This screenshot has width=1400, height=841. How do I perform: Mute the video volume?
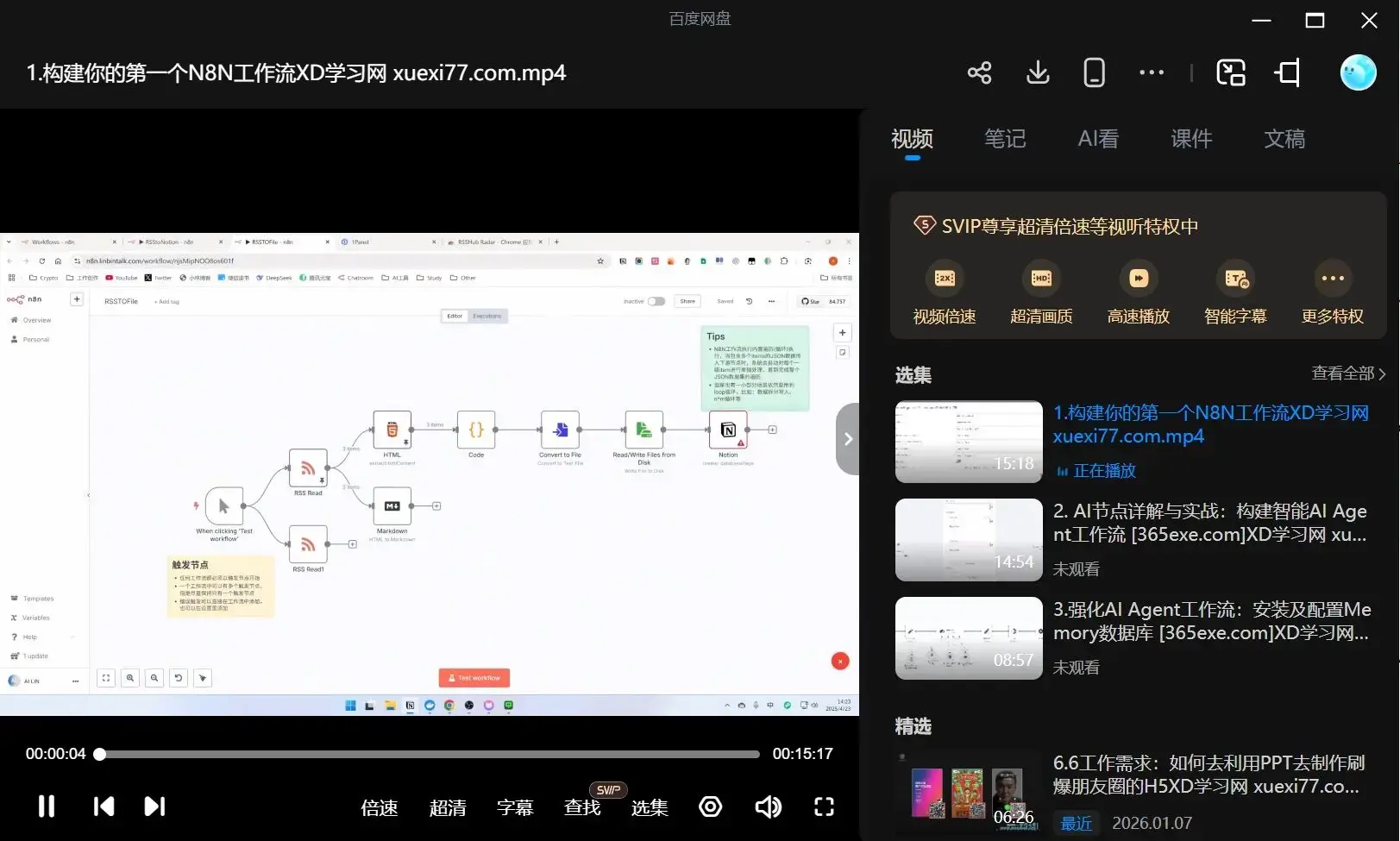click(767, 806)
